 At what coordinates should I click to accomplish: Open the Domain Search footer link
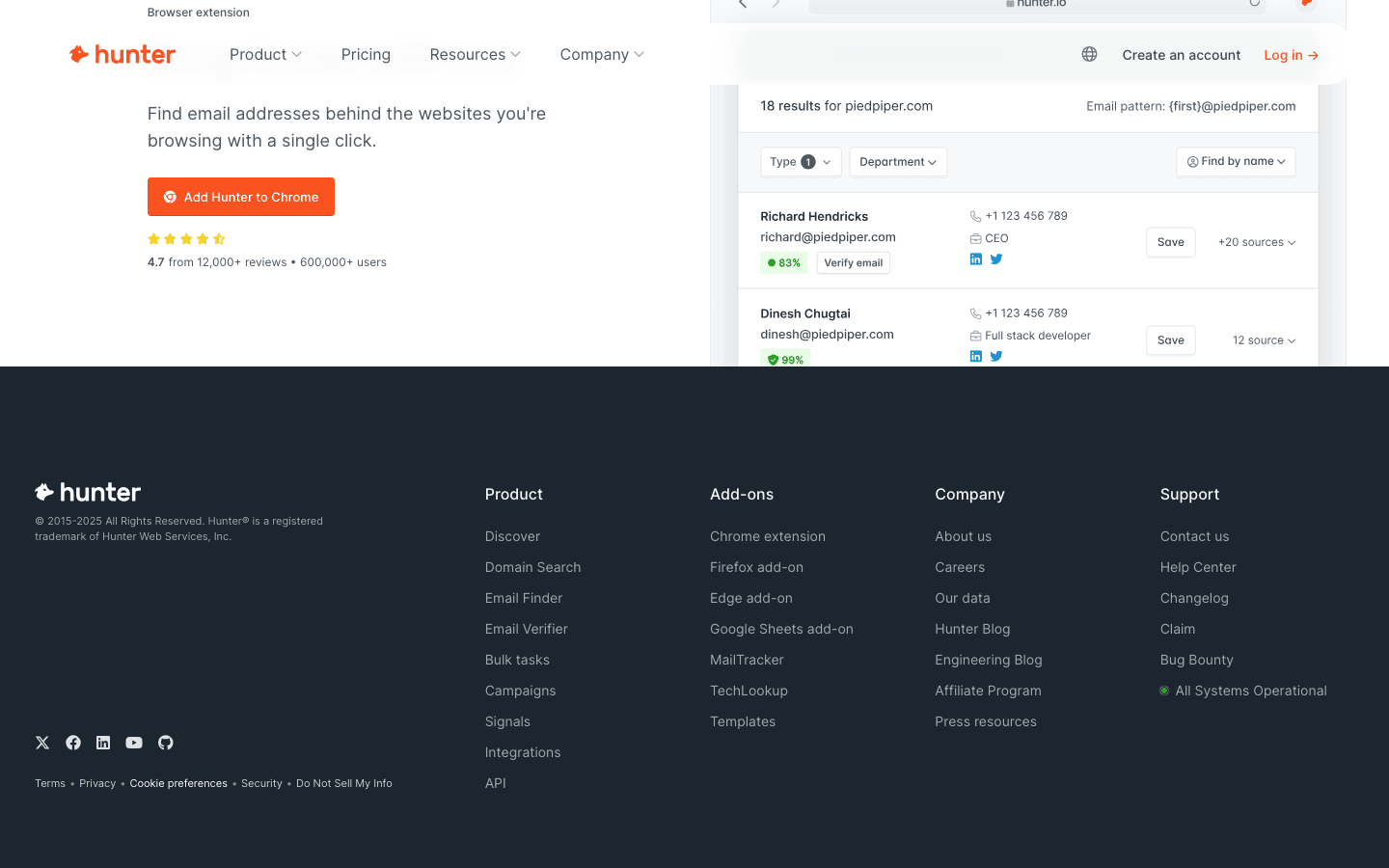[x=532, y=567]
